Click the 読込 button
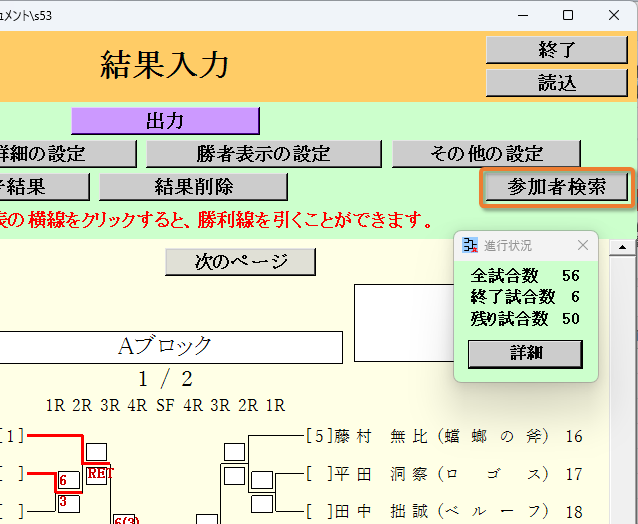The height and width of the screenshot is (524, 638). [557, 83]
